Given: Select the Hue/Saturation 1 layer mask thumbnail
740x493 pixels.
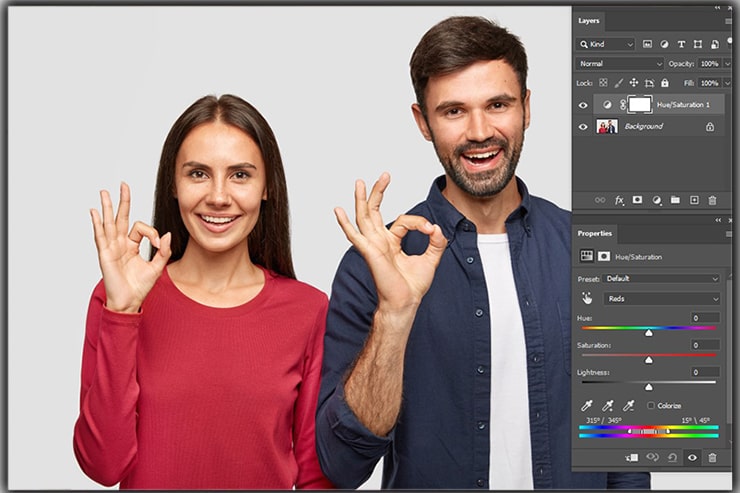Looking at the screenshot, I should (x=640, y=104).
